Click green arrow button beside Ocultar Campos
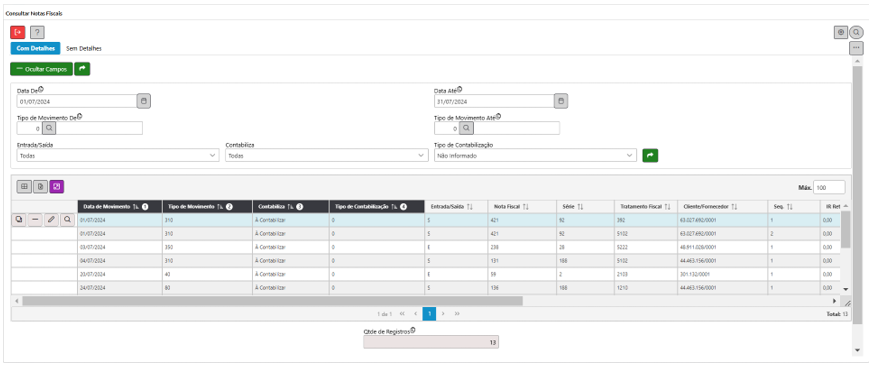This screenshot has height=366, width=873. point(82,69)
